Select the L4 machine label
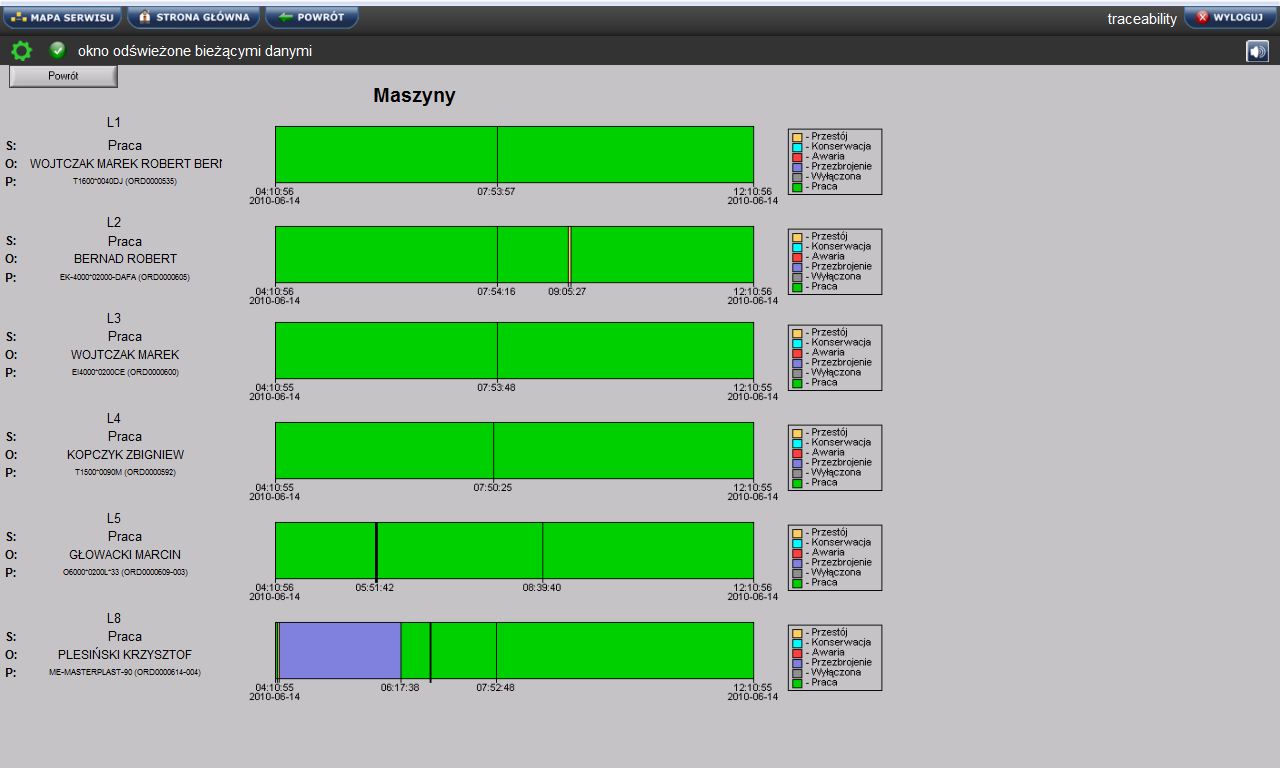 114,418
